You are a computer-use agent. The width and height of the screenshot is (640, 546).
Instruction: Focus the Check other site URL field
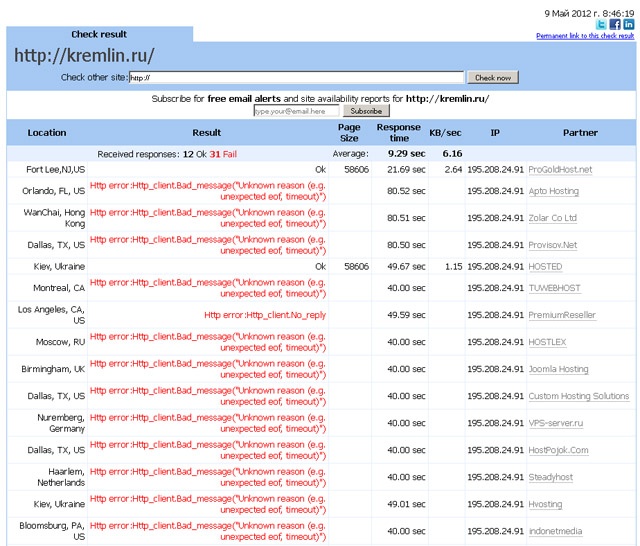pyautogui.click(x=297, y=77)
